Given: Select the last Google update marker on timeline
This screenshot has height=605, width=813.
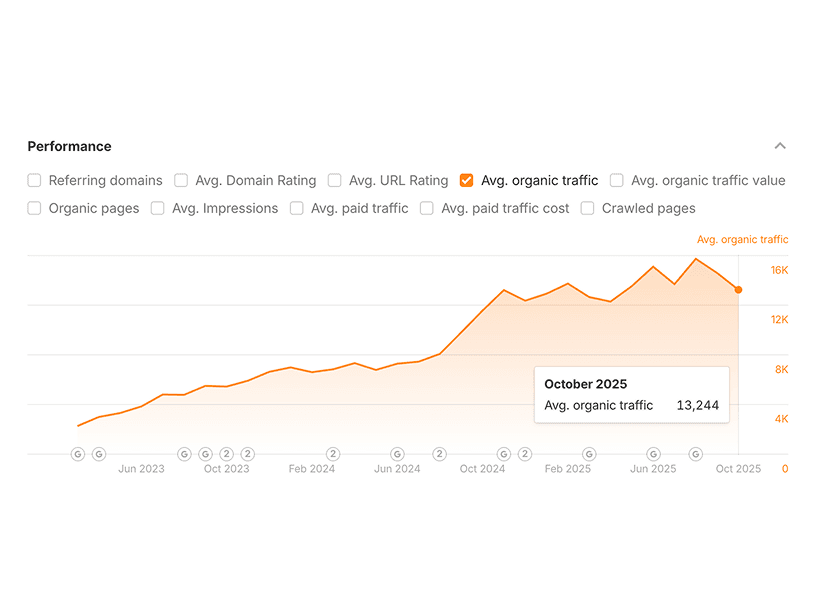Looking at the screenshot, I should click(696, 454).
